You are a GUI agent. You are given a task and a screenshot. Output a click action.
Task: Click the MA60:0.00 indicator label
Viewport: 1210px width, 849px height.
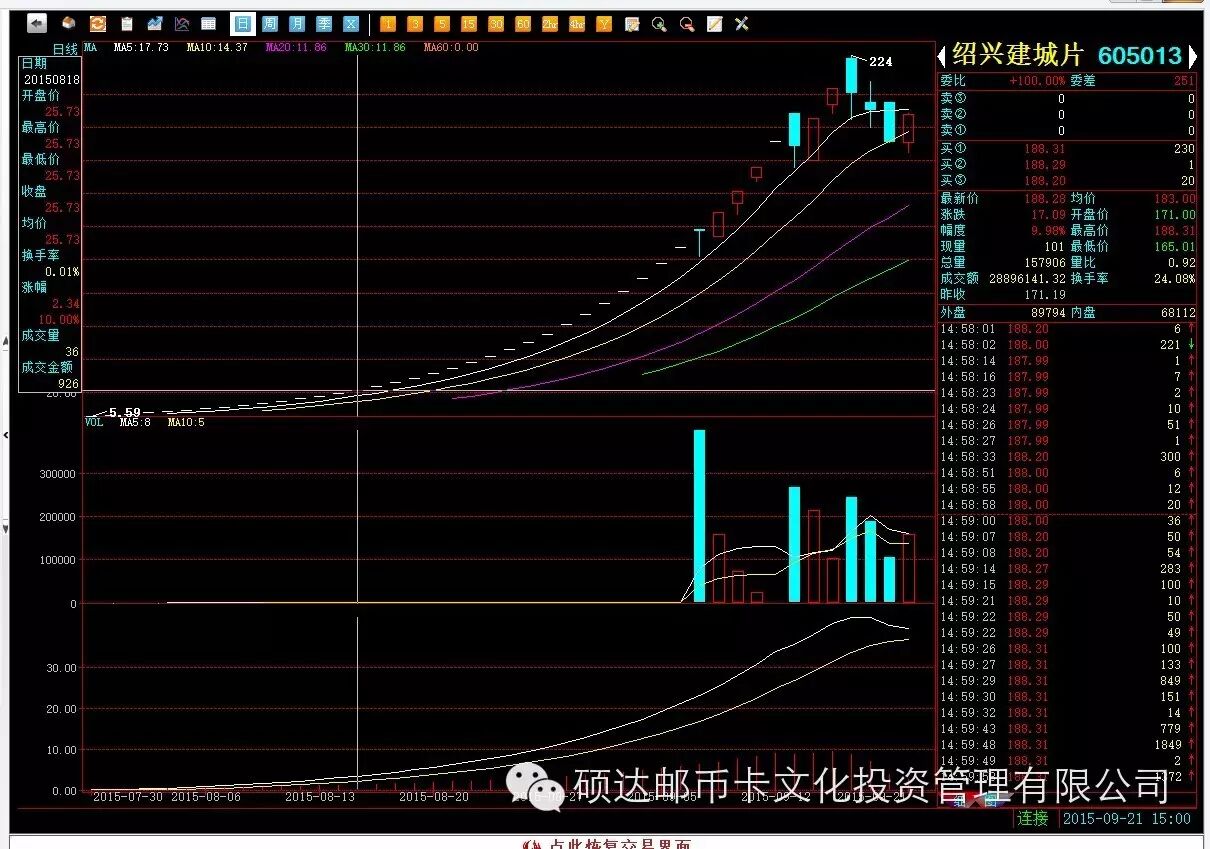pyautogui.click(x=451, y=47)
